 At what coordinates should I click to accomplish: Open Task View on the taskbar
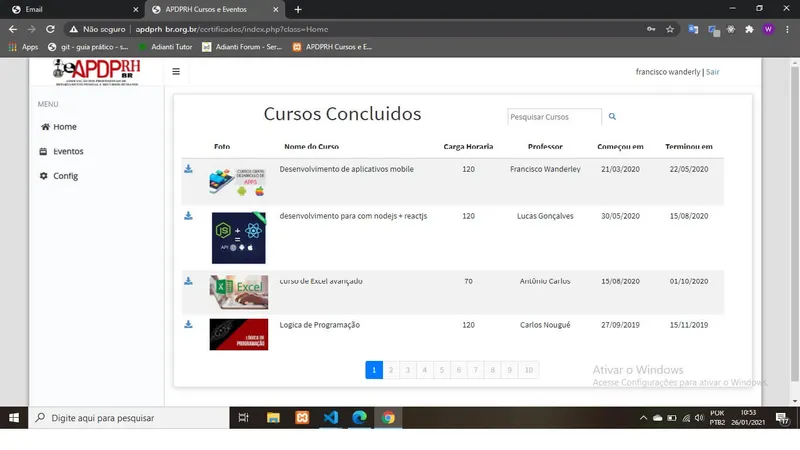(x=243, y=418)
